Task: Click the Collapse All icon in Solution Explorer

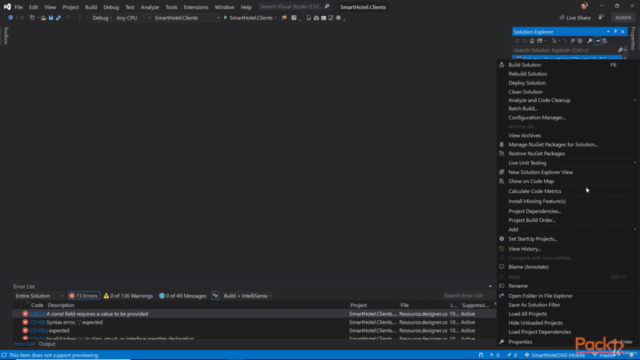Action: click(x=573, y=41)
